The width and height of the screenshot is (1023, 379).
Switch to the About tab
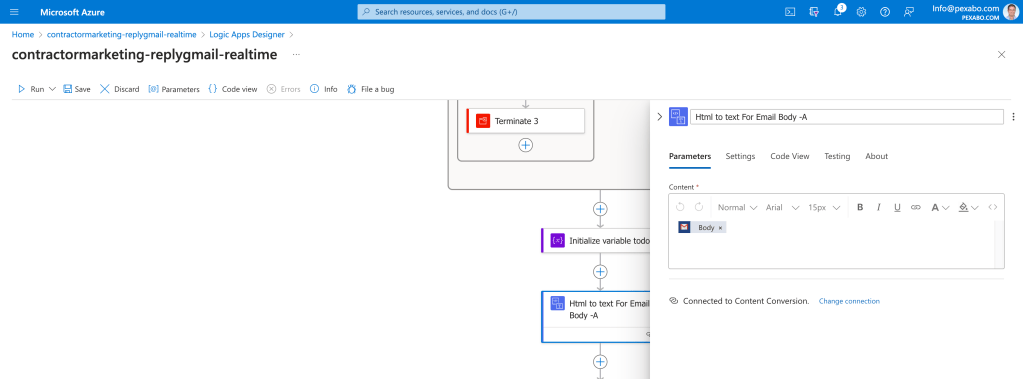(876, 157)
